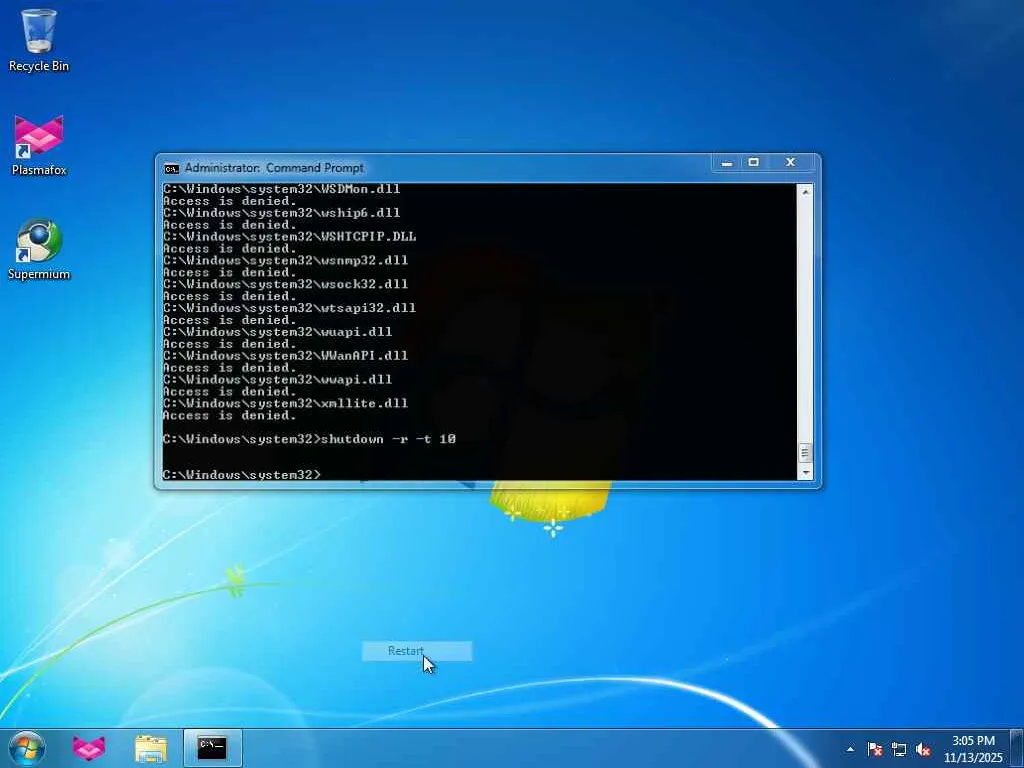Open Windows Explorer from the taskbar
The width and height of the screenshot is (1024, 768).
pyautogui.click(x=151, y=748)
